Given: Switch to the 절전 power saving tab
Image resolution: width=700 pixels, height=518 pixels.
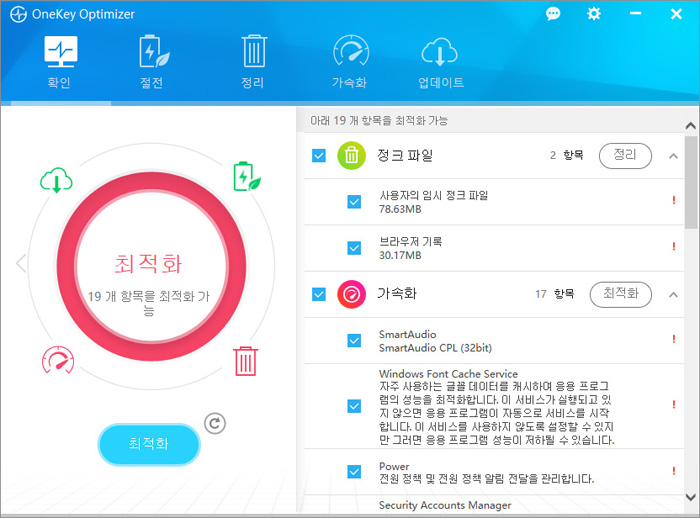Looking at the screenshot, I should (x=153, y=62).
